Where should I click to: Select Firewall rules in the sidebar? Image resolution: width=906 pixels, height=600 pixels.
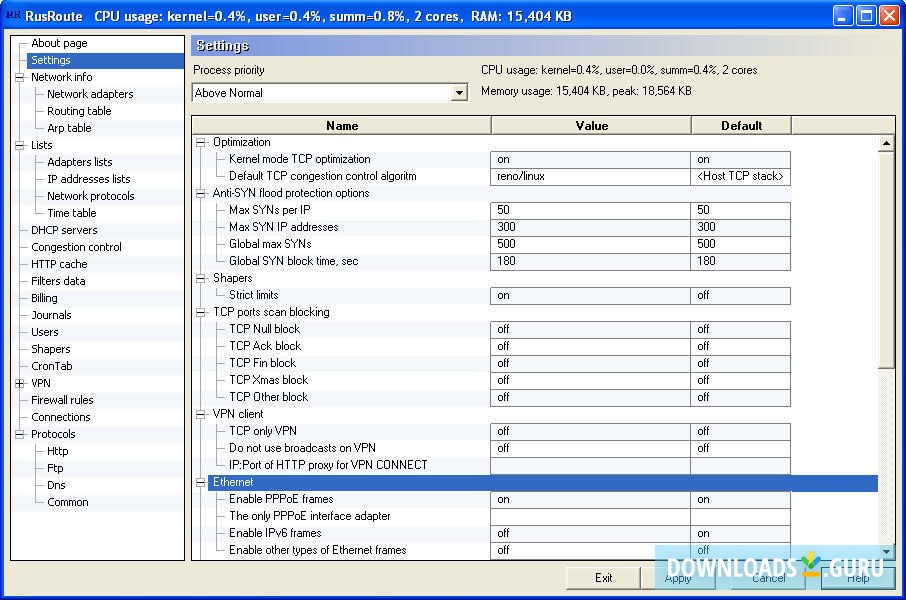62,400
